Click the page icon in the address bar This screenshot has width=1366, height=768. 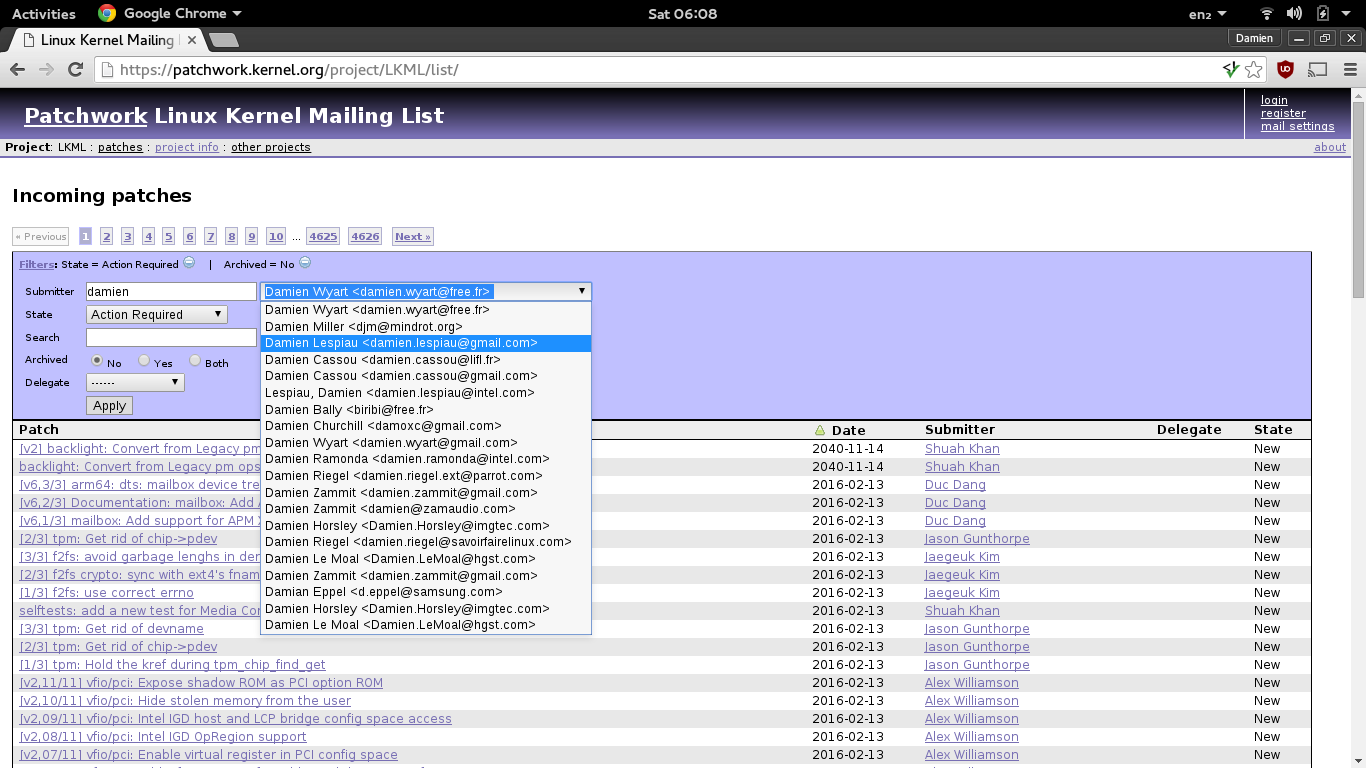pos(107,70)
